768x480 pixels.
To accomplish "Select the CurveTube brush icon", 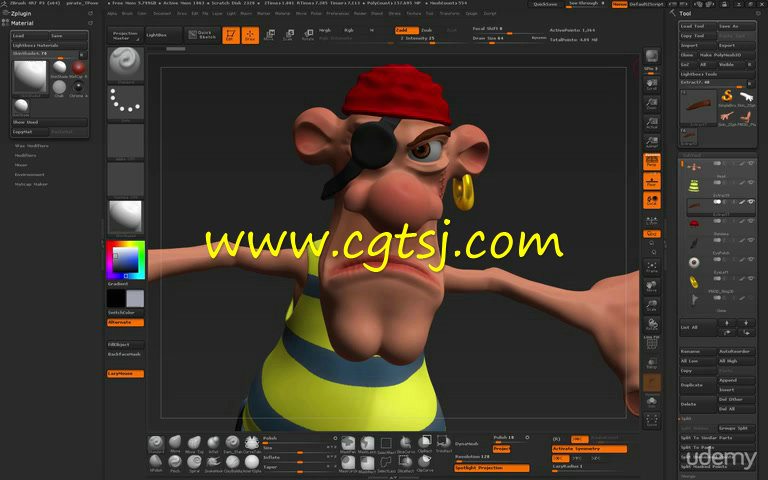I will (252, 444).
